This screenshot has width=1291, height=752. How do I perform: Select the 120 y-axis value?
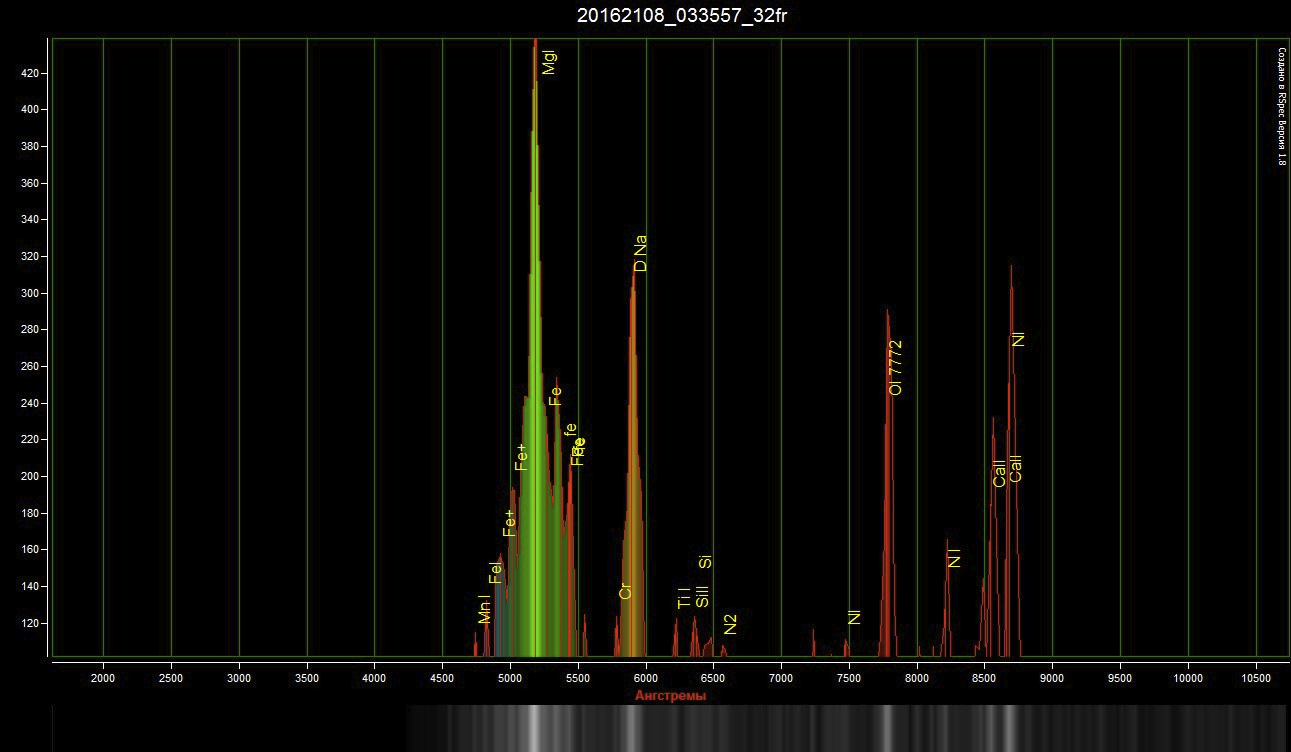[29, 623]
